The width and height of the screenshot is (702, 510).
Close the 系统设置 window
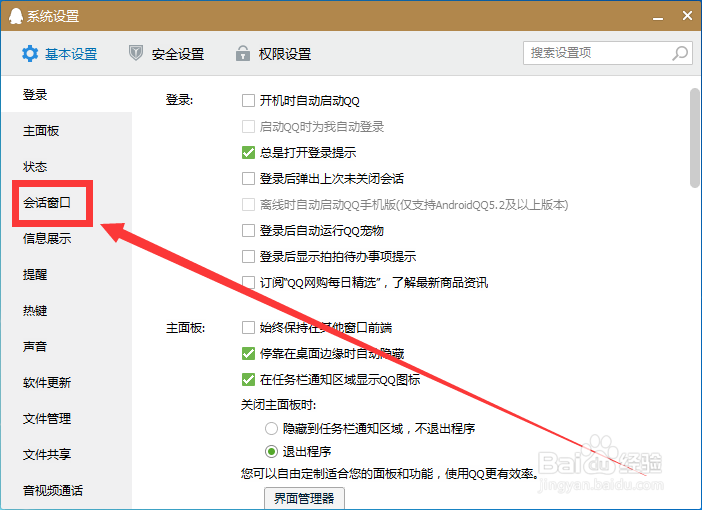[x=687, y=16]
